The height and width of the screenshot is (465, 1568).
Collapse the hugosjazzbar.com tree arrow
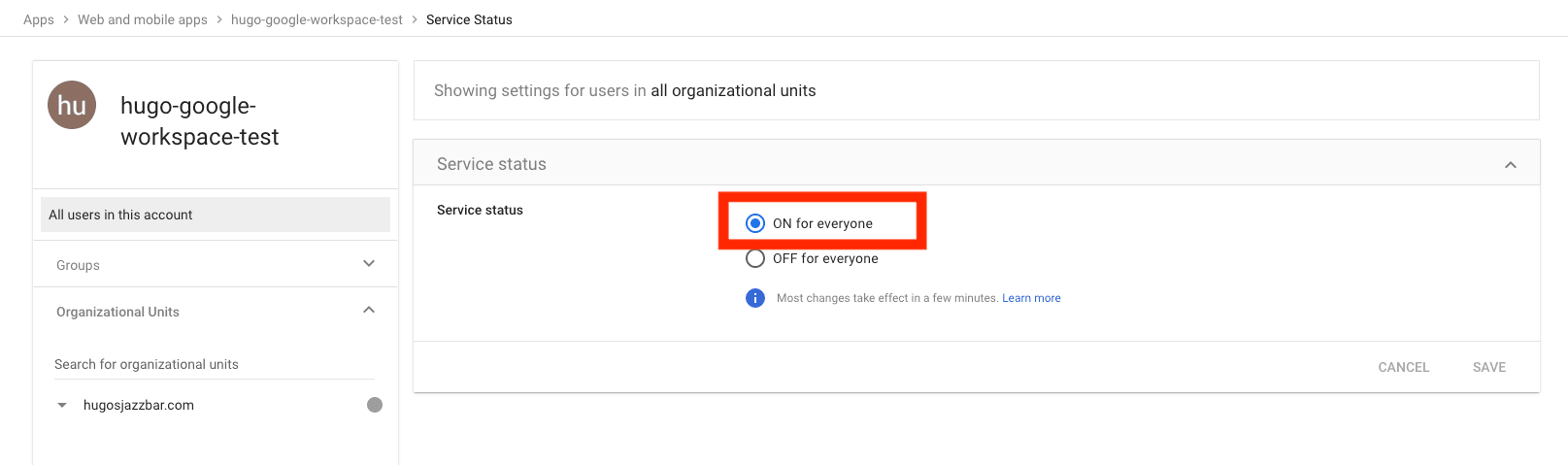62,405
